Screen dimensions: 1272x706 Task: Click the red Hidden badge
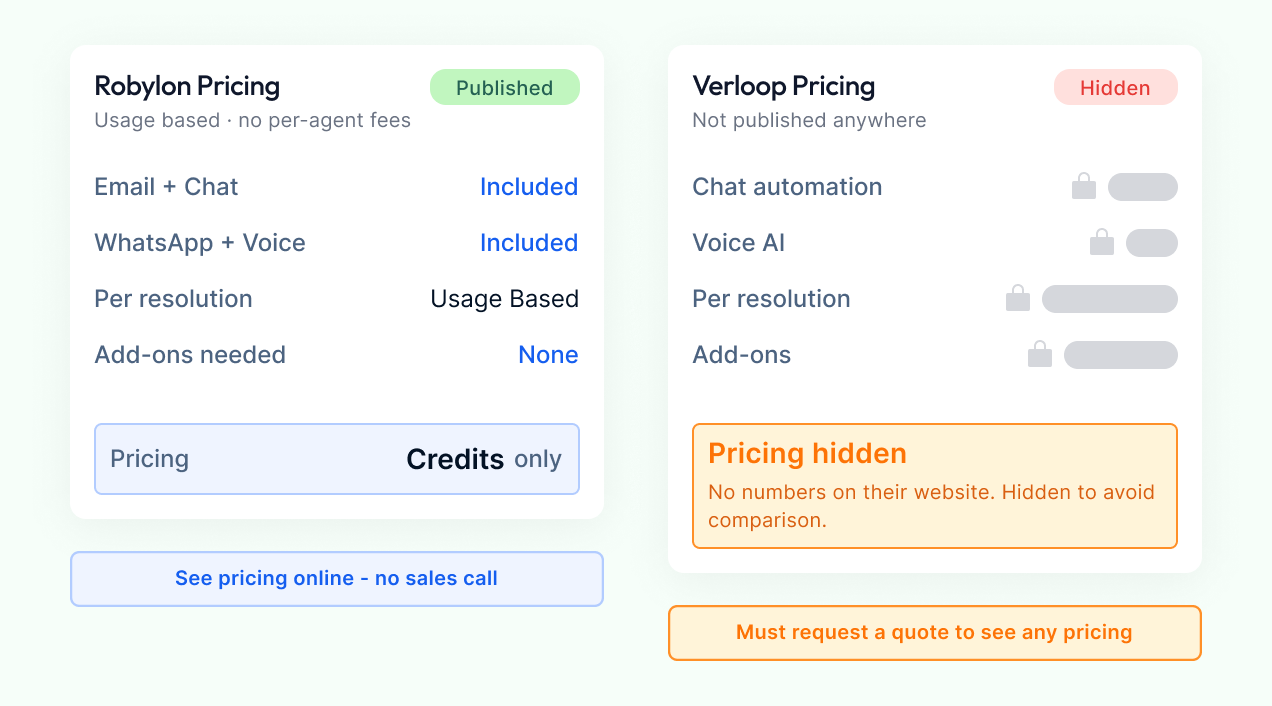pyautogui.click(x=1115, y=88)
